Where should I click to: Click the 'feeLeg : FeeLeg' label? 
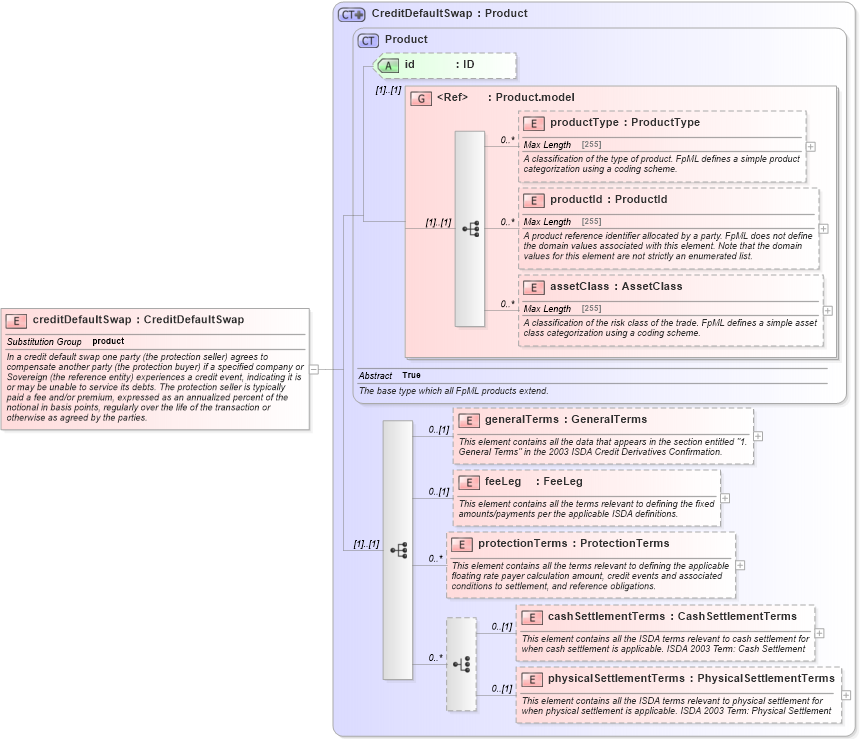pos(533,482)
